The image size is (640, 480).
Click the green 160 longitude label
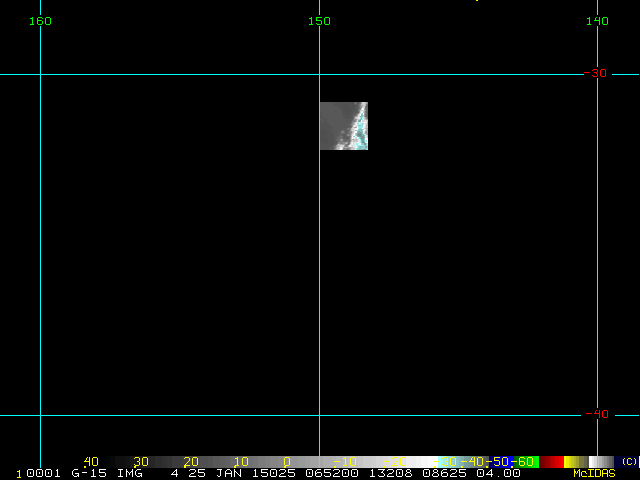point(40,21)
